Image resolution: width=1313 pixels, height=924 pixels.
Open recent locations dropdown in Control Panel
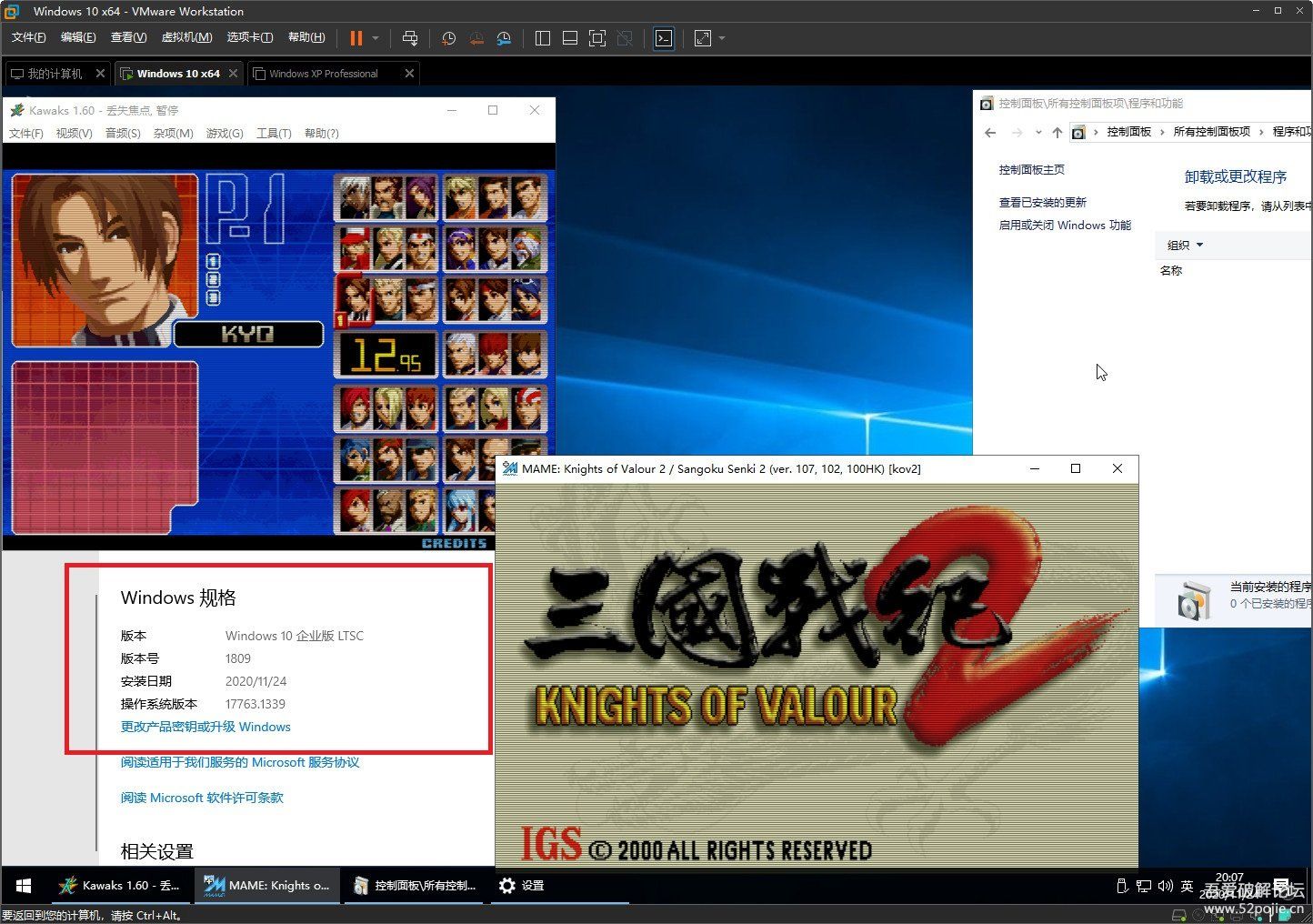click(x=1038, y=133)
